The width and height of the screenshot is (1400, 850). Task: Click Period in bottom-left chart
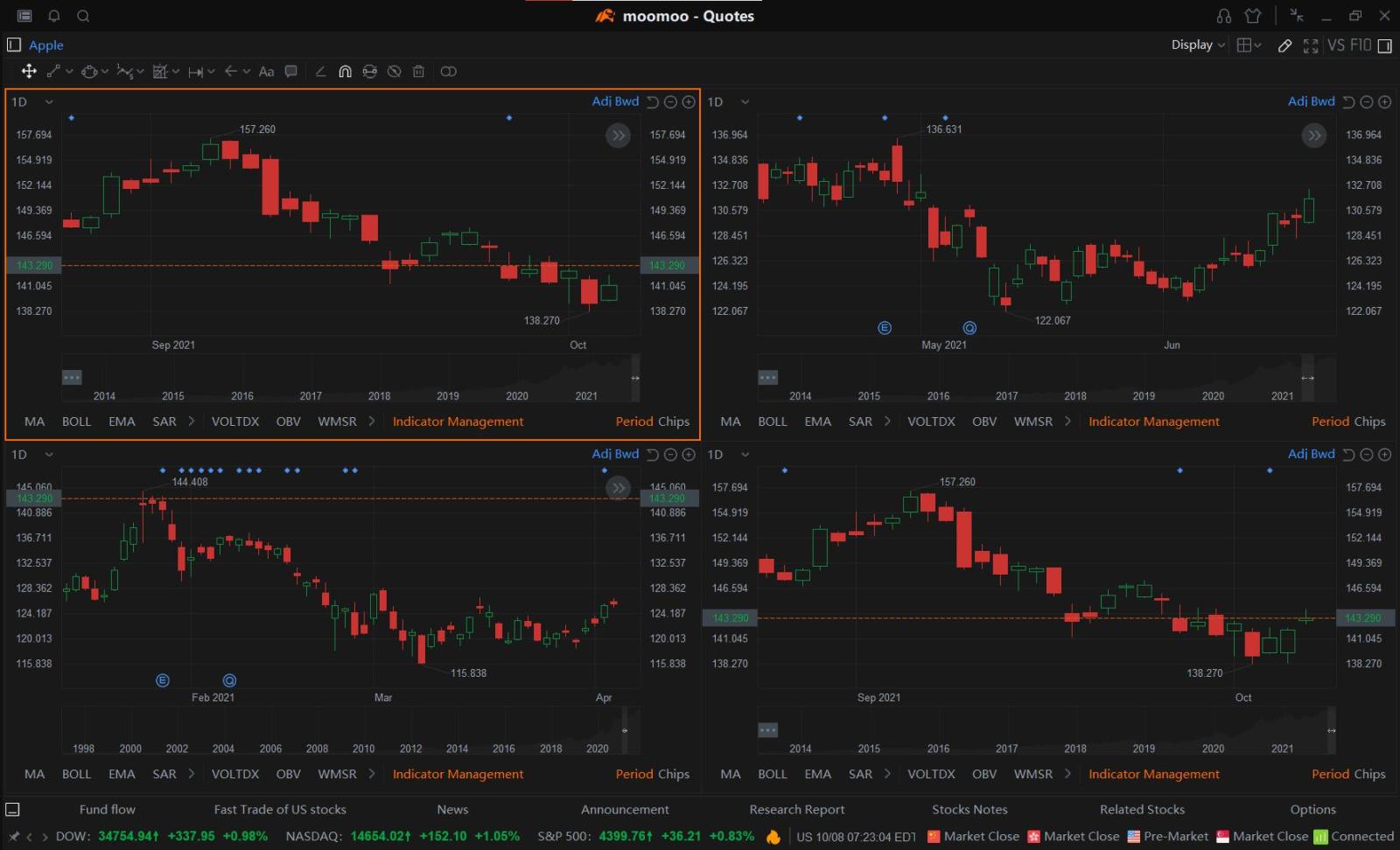[634, 774]
